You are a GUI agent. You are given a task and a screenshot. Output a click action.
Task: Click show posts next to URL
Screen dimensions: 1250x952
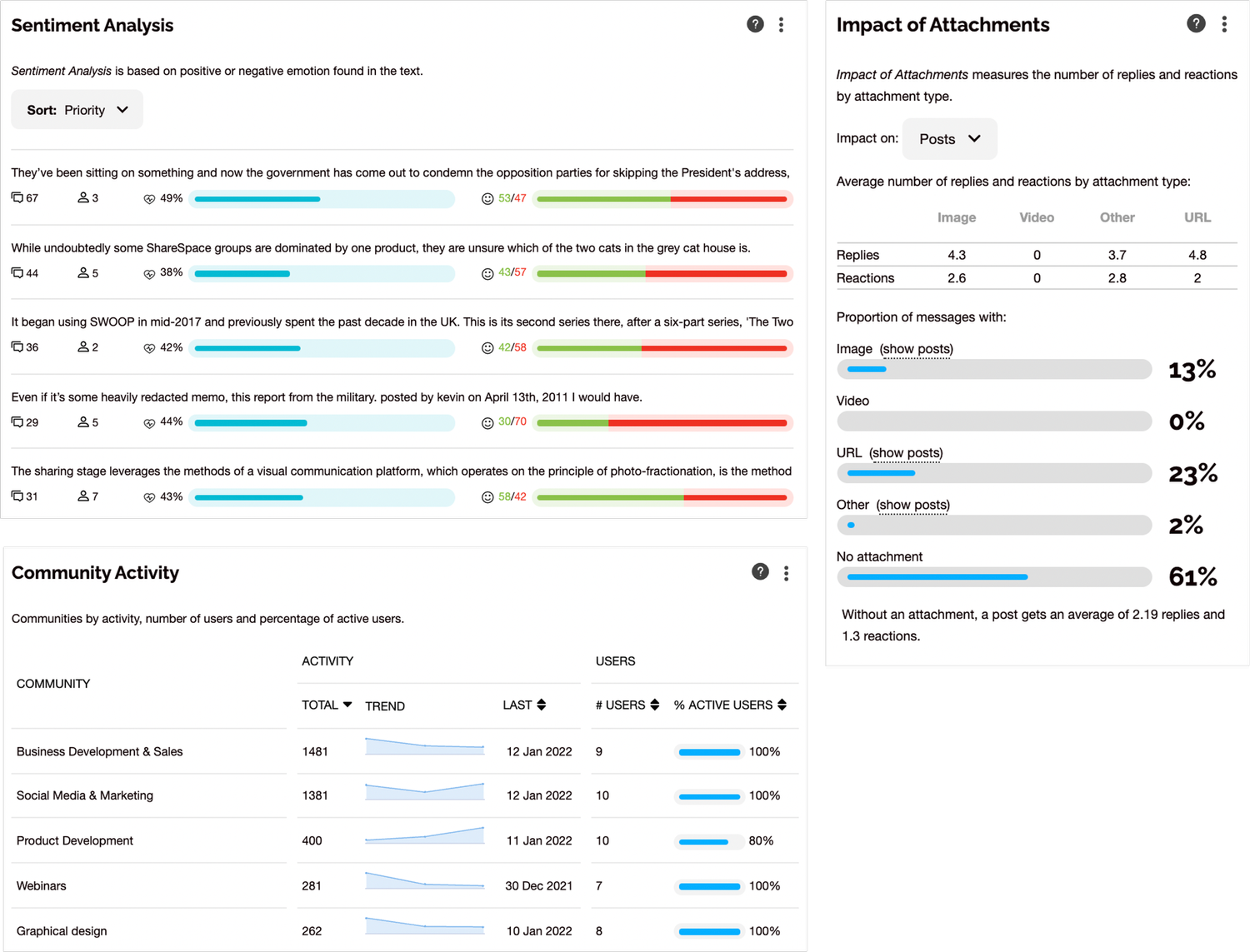(907, 453)
